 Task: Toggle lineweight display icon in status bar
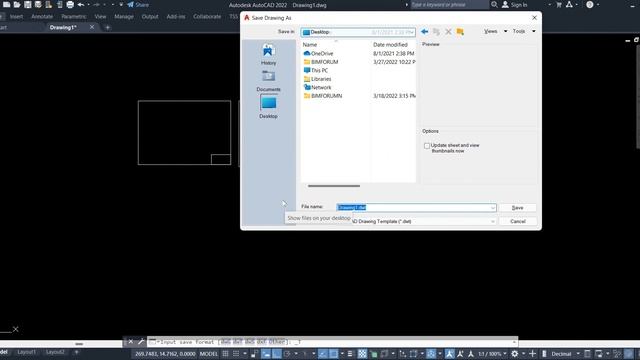350,354
